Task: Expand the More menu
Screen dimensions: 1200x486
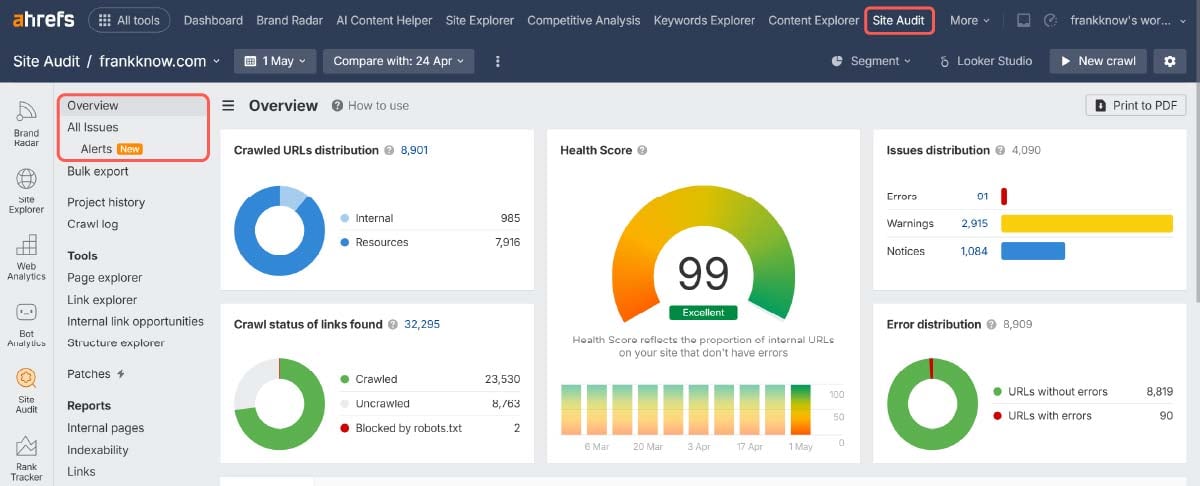Action: point(969,20)
